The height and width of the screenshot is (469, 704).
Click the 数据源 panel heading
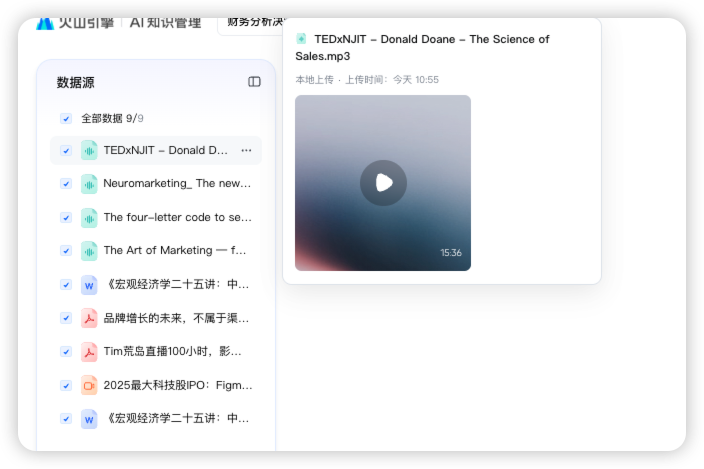coord(75,83)
